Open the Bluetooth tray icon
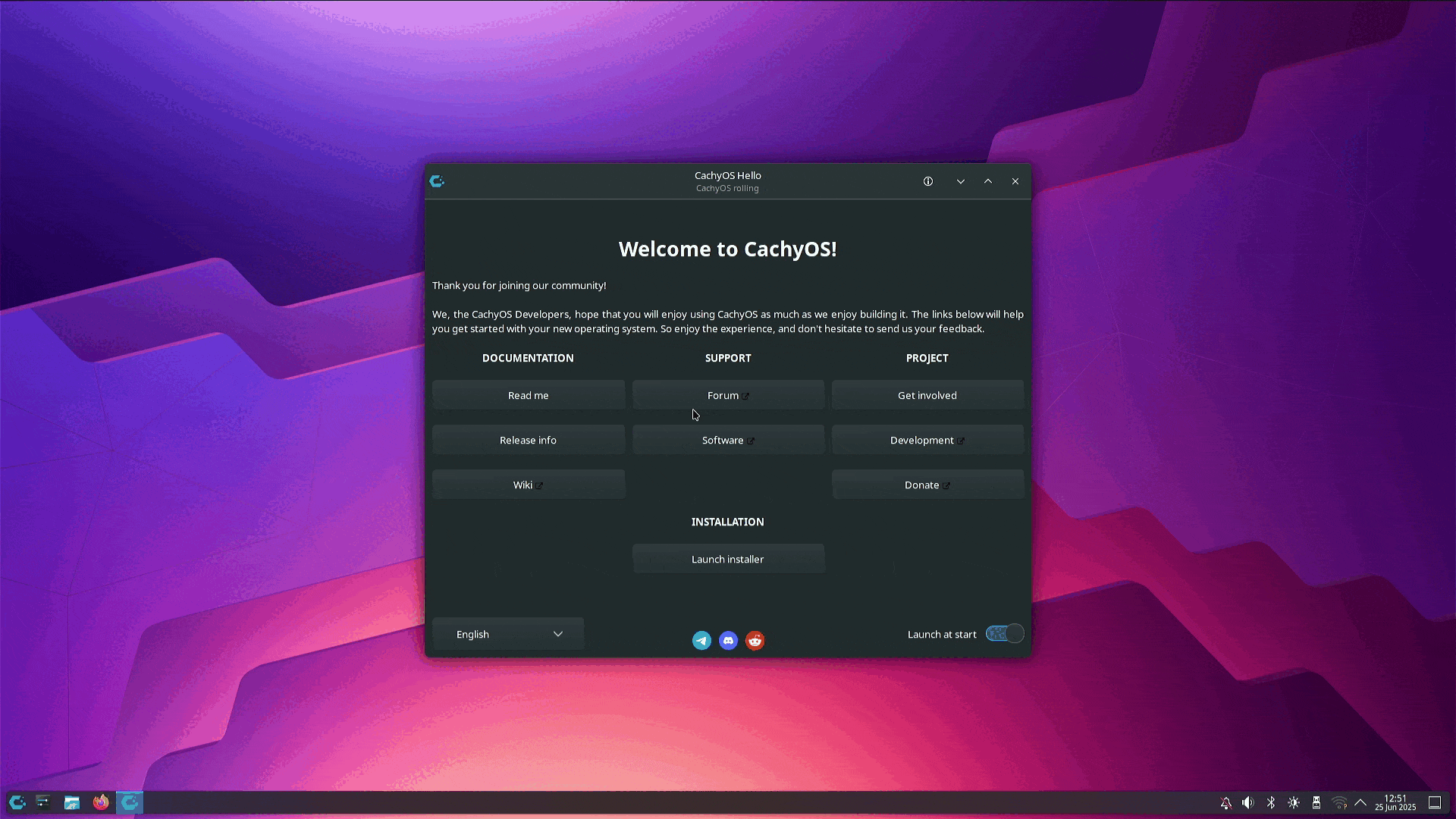This screenshot has height=819, width=1456. (1271, 802)
